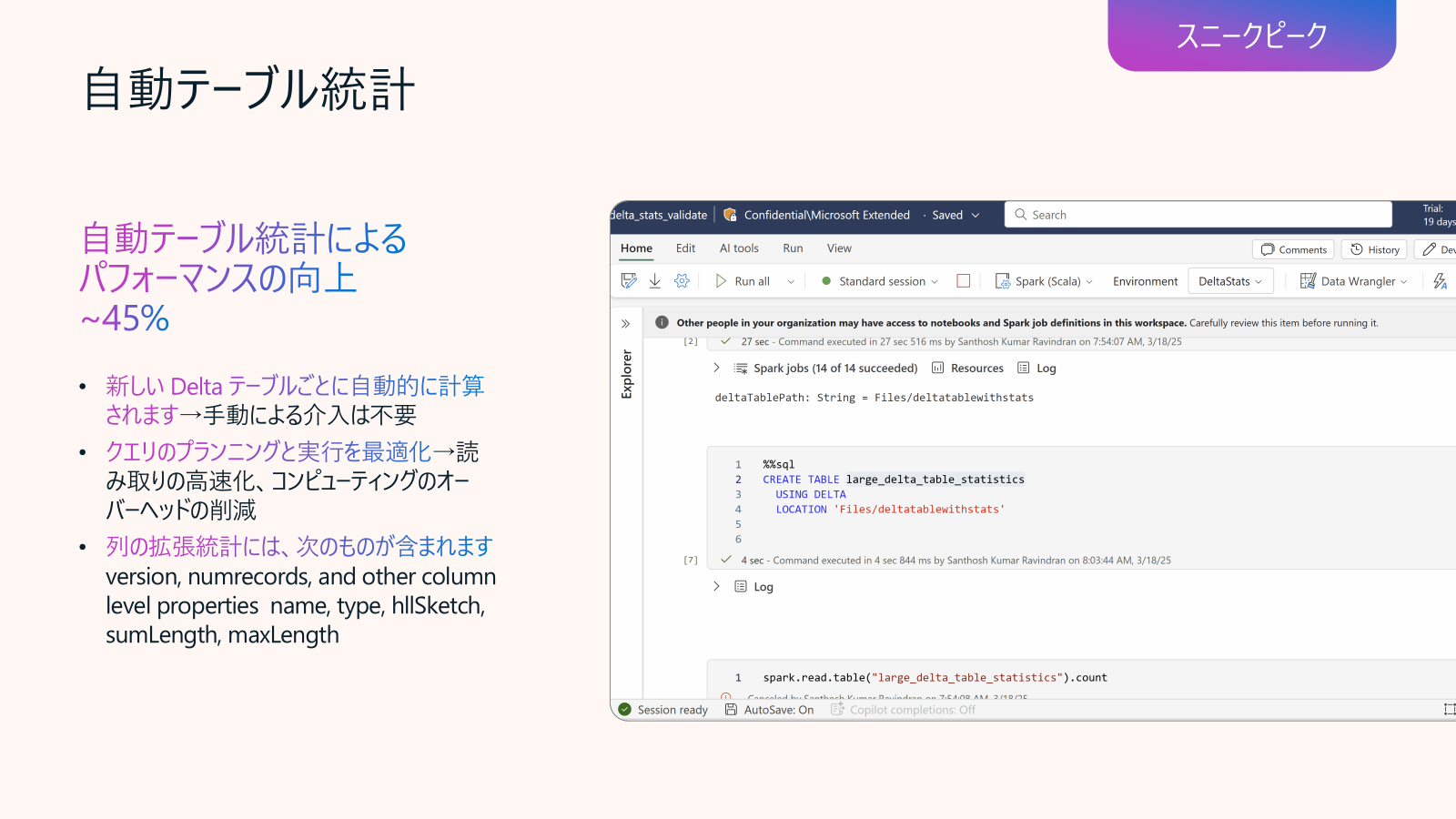Click the download icon in notebook toolbar
The width and height of the screenshot is (1456, 819).
click(x=655, y=281)
